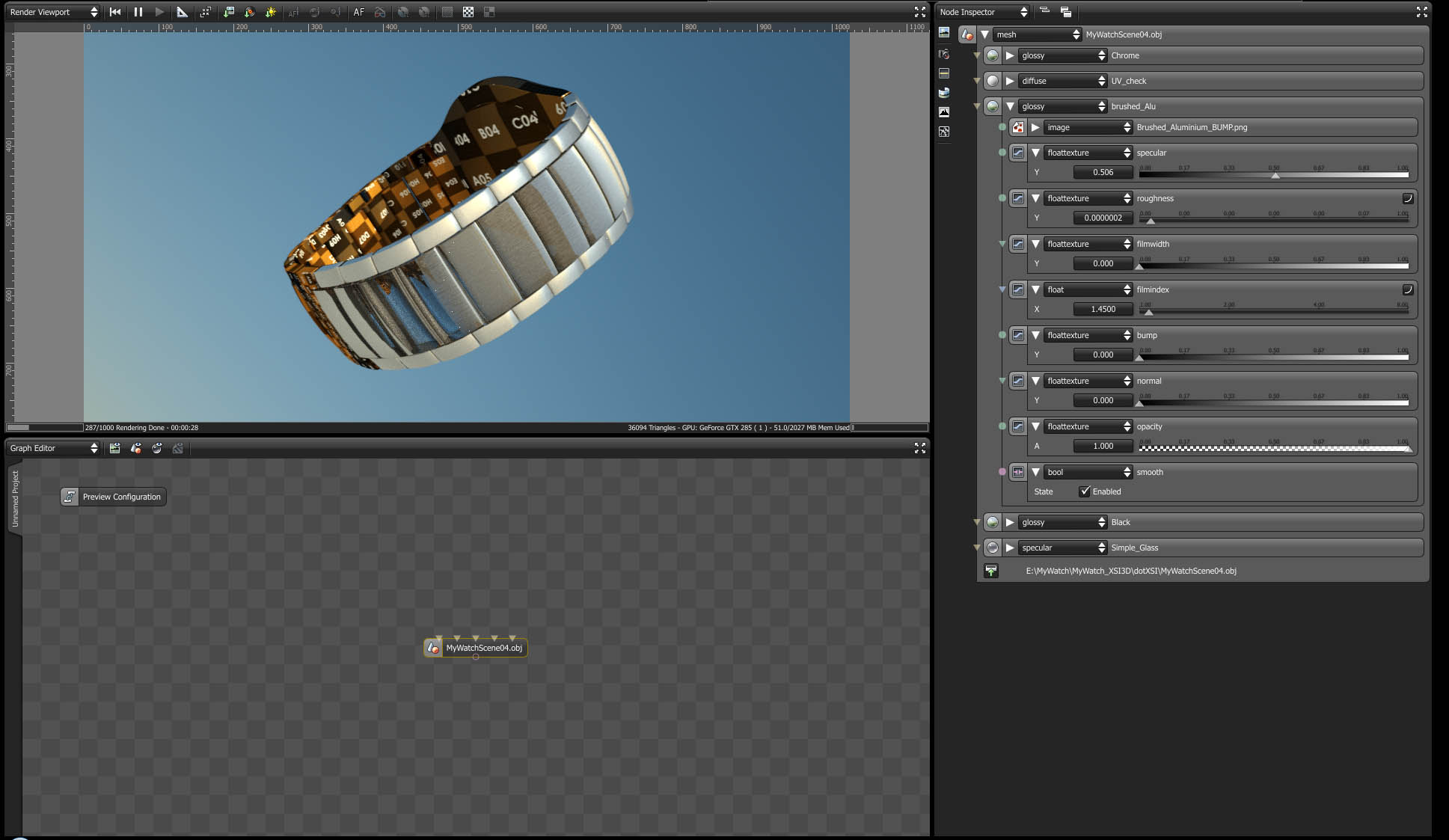Click the render region ruler icon
This screenshot has width=1449, height=840.
(182, 12)
